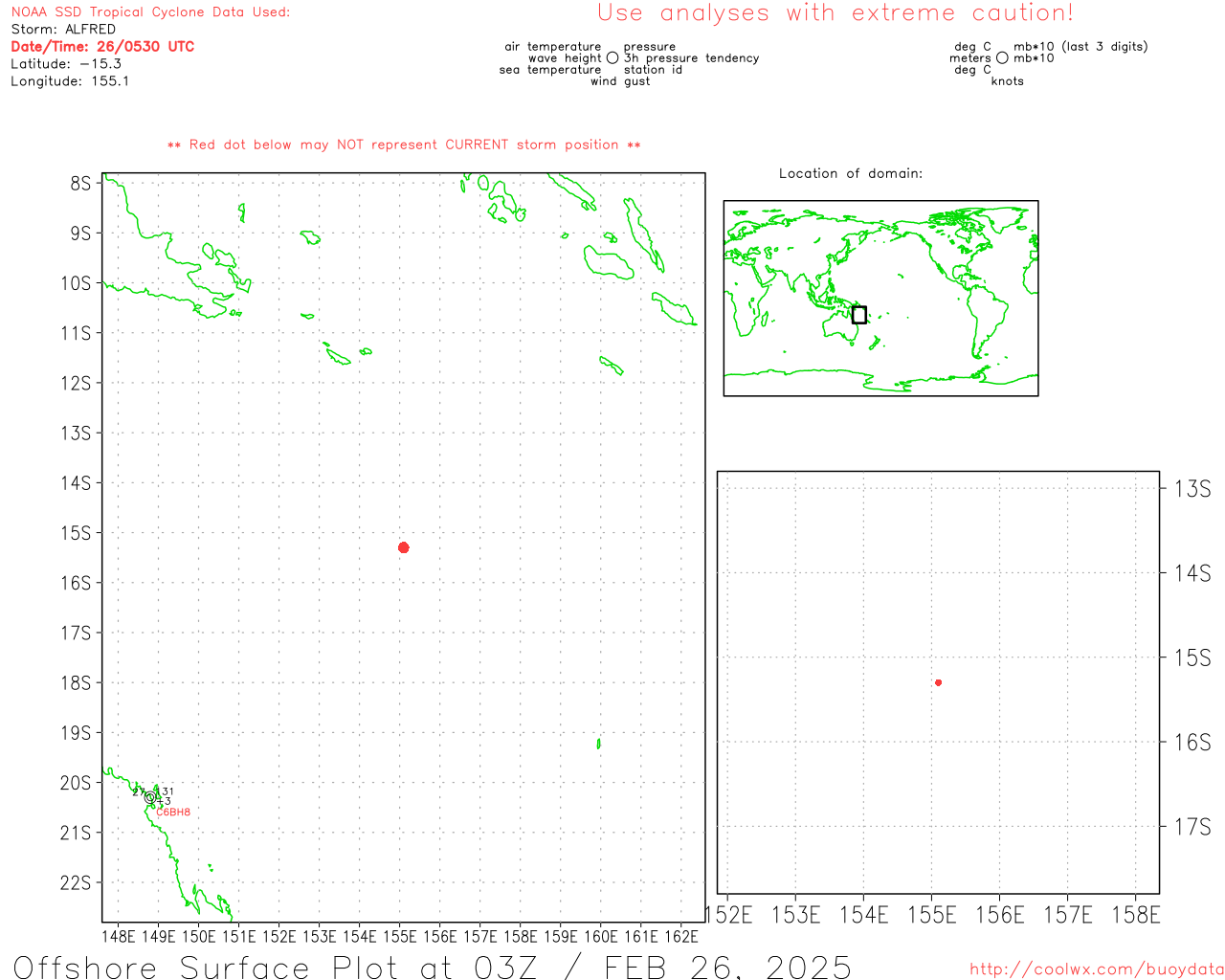The height and width of the screenshot is (980, 1225).
Task: Click the units legend circle beside mb*10
Action: pyautogui.click(x=1002, y=58)
